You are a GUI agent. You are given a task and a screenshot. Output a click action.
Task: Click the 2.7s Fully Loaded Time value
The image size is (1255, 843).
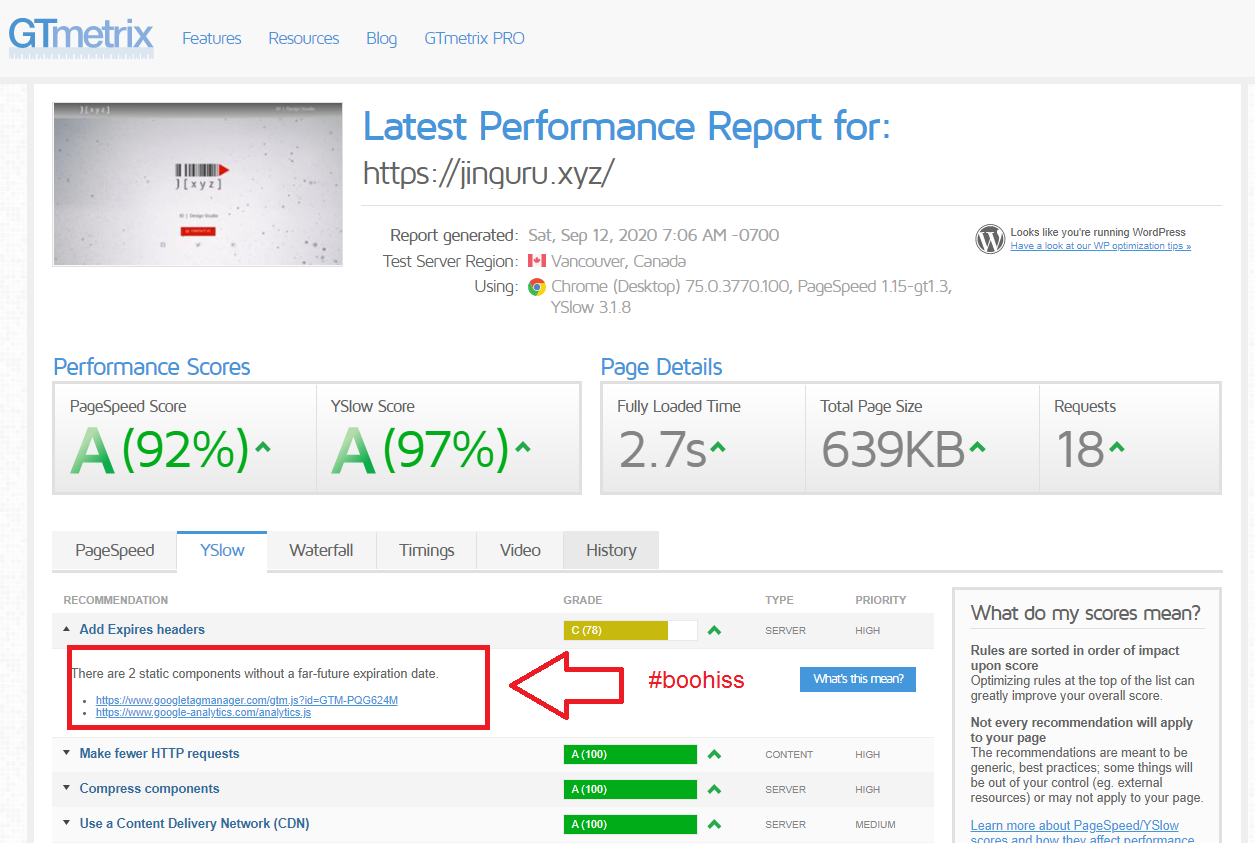(x=662, y=449)
